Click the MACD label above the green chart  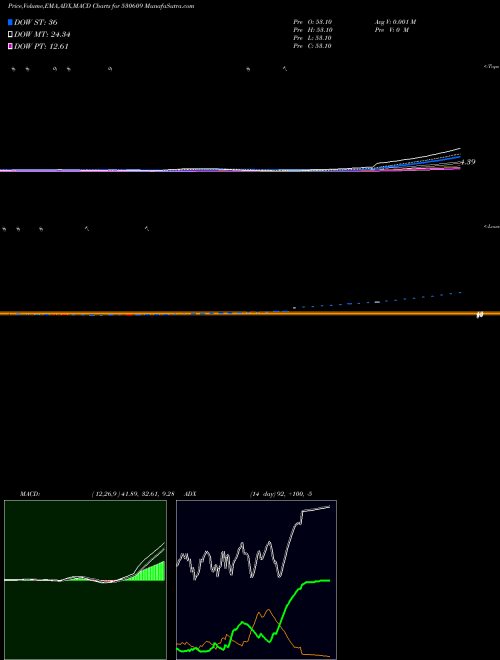[30, 494]
